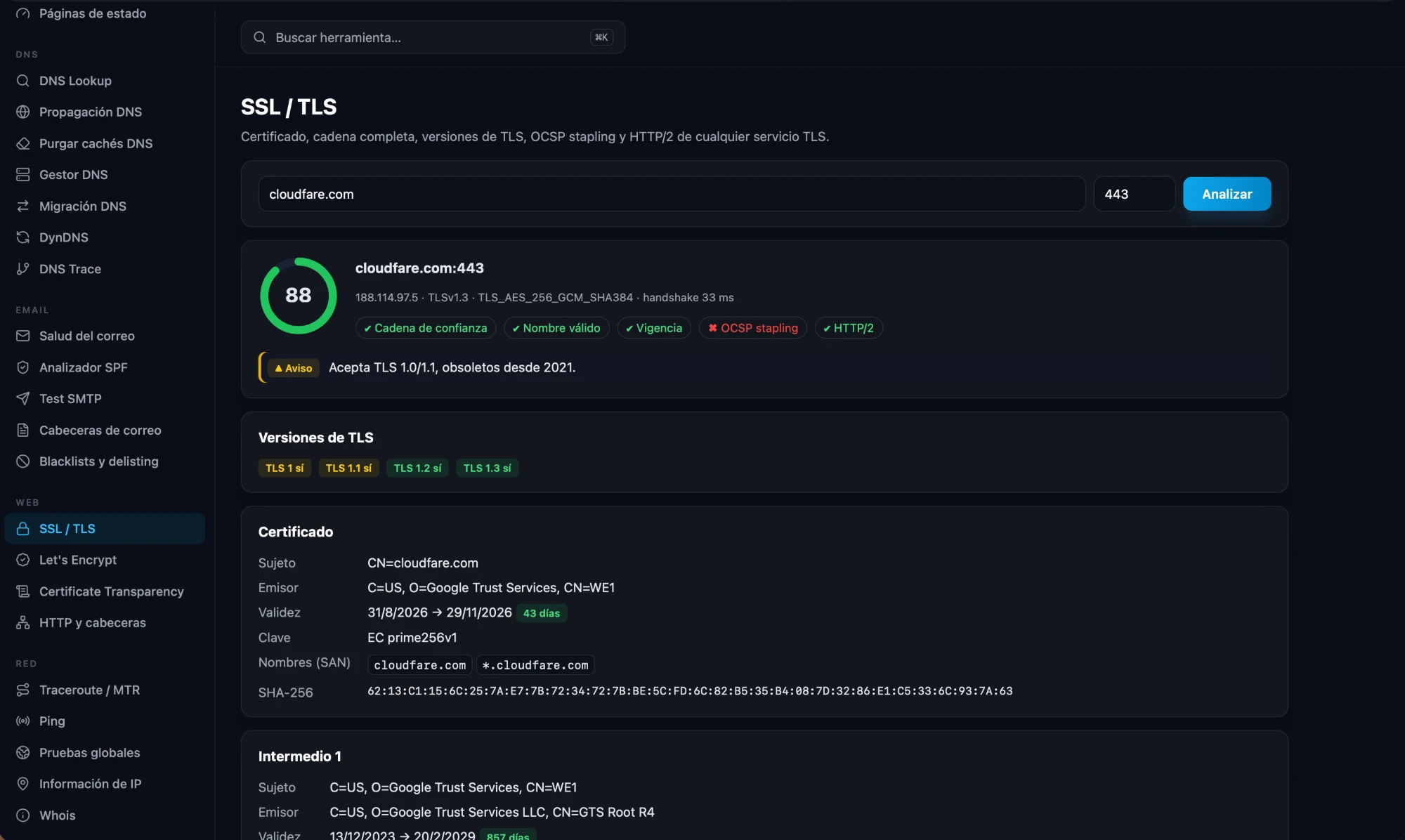Screen dimensions: 1405x840
Task: Open the Let's Encrypt check icon
Action: point(23,560)
